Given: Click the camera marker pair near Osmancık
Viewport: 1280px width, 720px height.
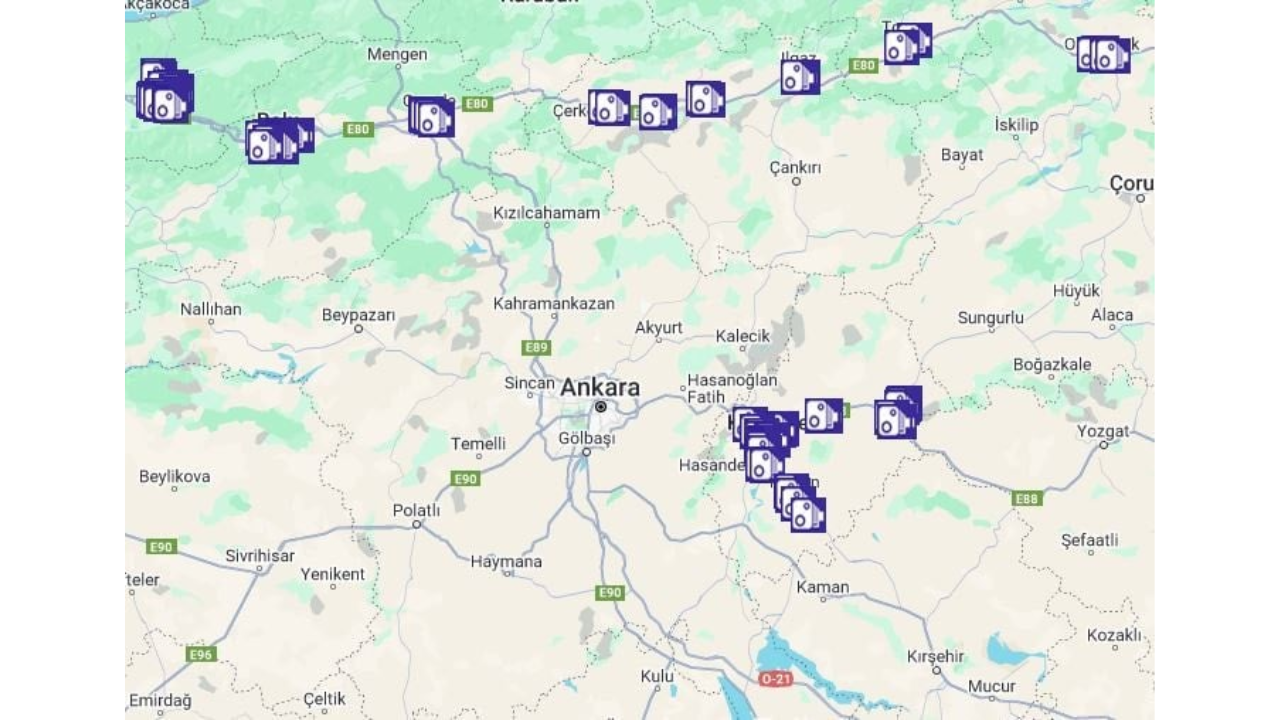Looking at the screenshot, I should coord(1104,55).
